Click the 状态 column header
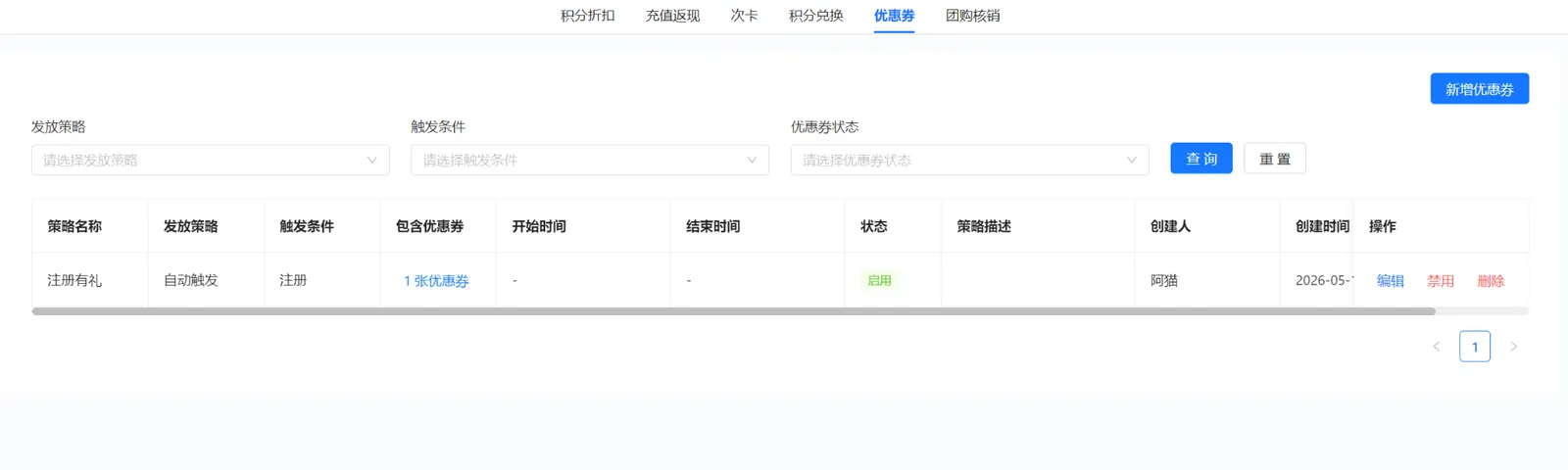The image size is (1568, 470). [x=893, y=226]
